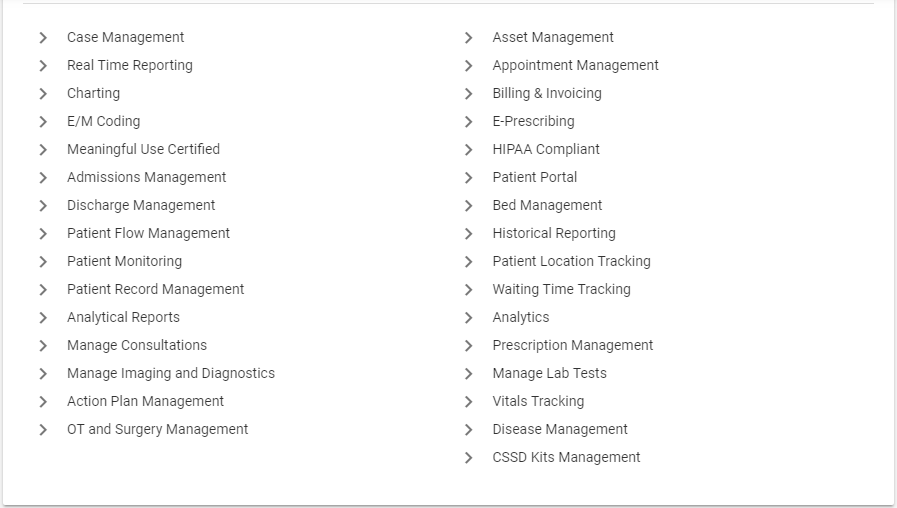Click the chevron next to Analytics
The width and height of the screenshot is (897, 508).
(x=469, y=318)
